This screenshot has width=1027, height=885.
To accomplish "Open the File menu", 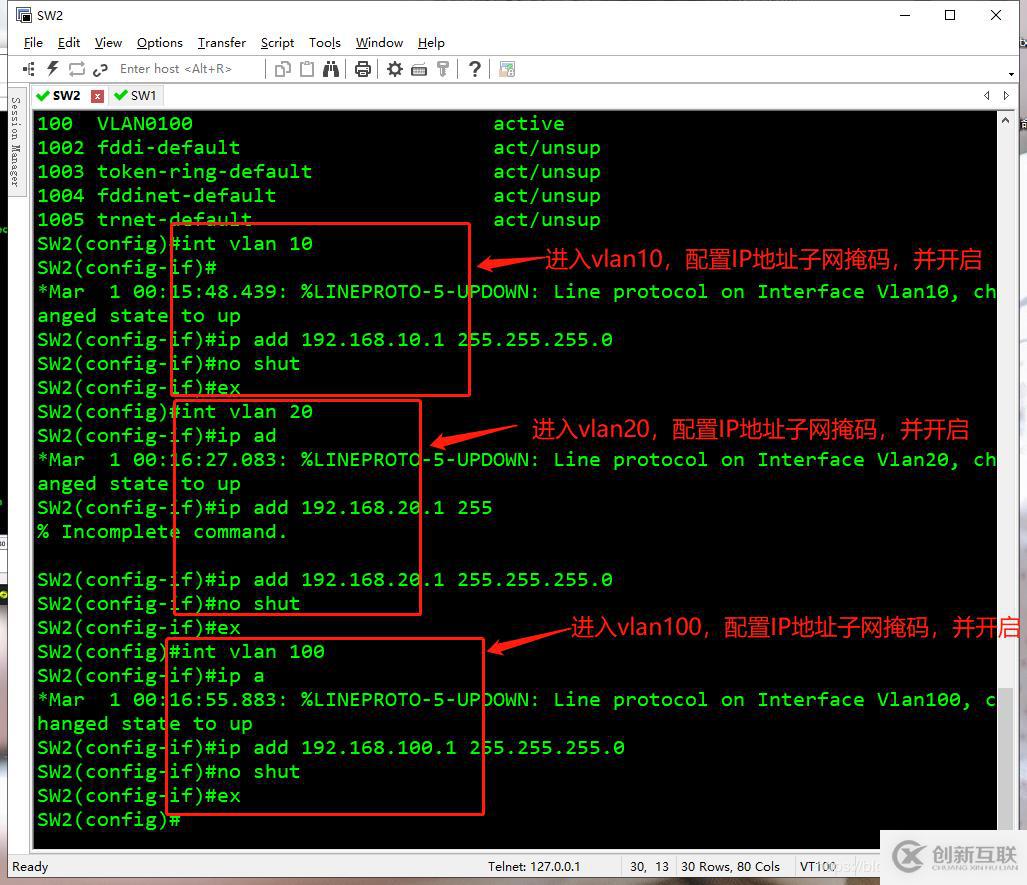I will (x=33, y=43).
